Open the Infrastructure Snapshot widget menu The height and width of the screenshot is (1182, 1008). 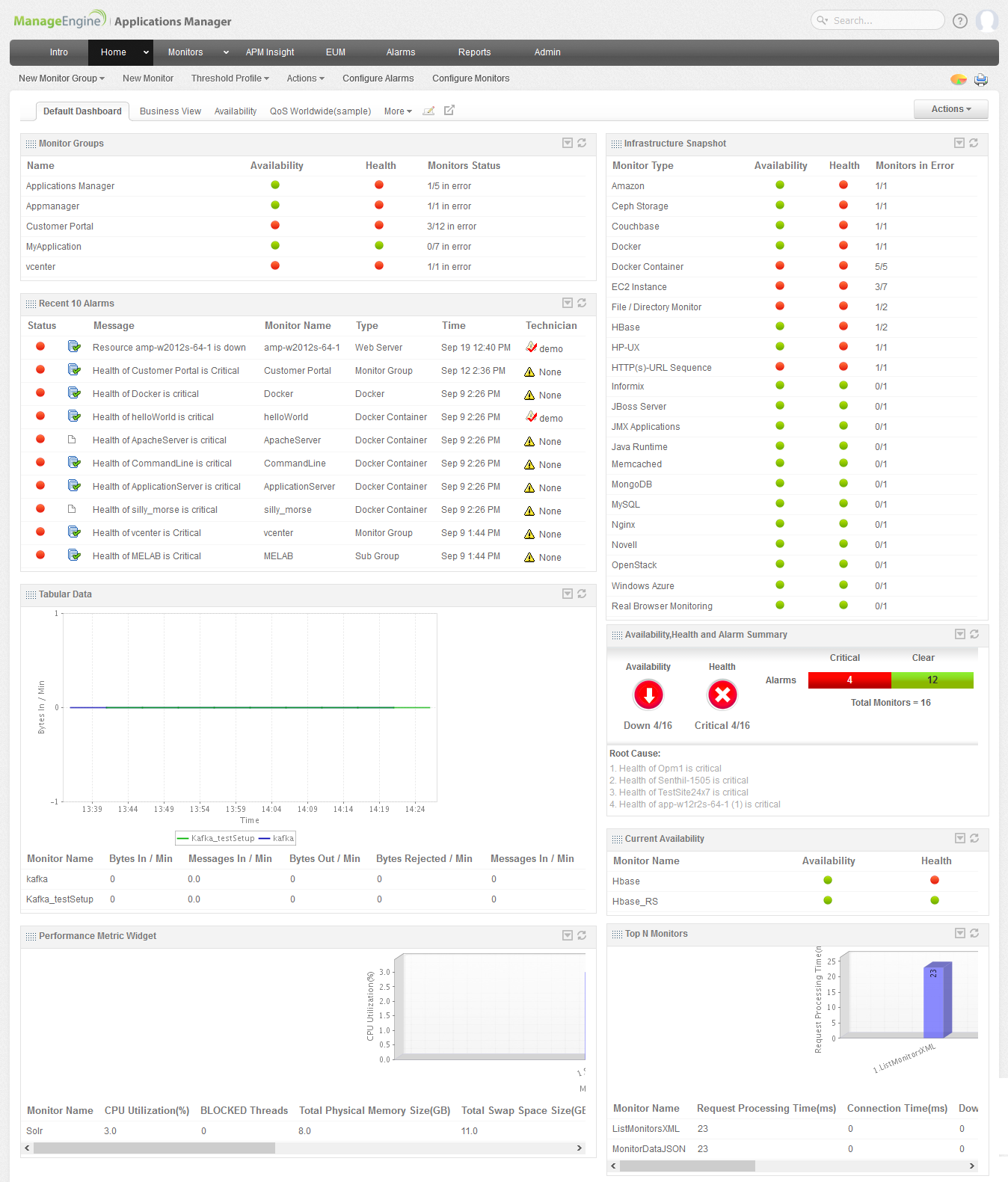click(x=959, y=143)
